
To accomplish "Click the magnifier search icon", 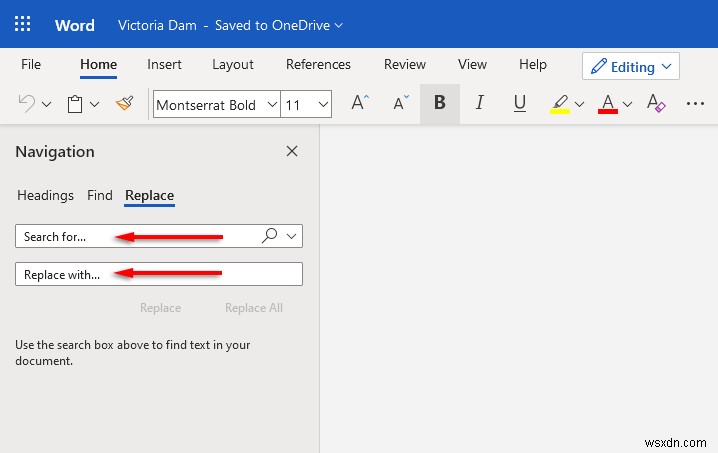I will (269, 235).
